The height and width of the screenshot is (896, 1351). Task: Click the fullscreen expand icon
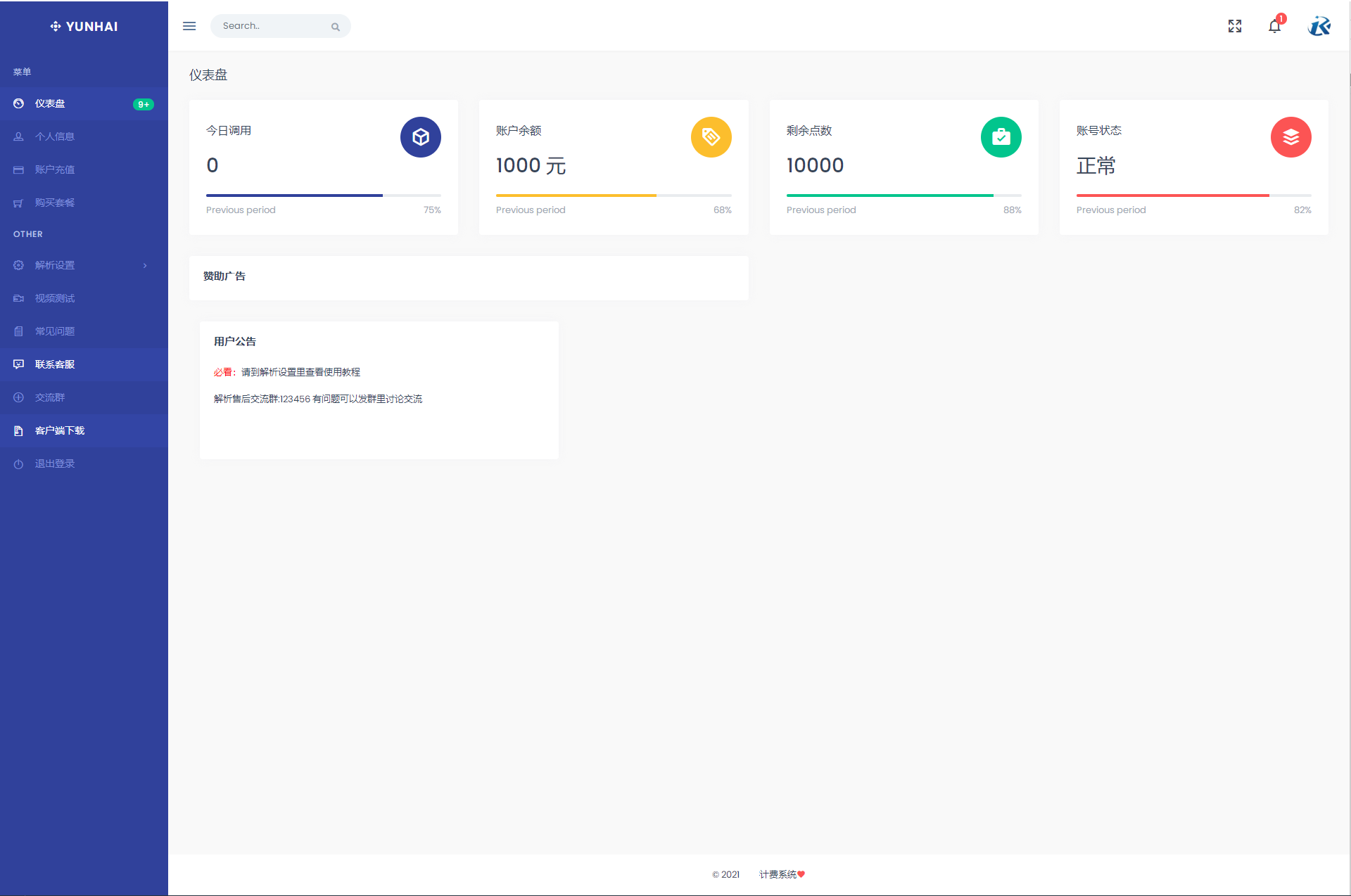tap(1235, 26)
